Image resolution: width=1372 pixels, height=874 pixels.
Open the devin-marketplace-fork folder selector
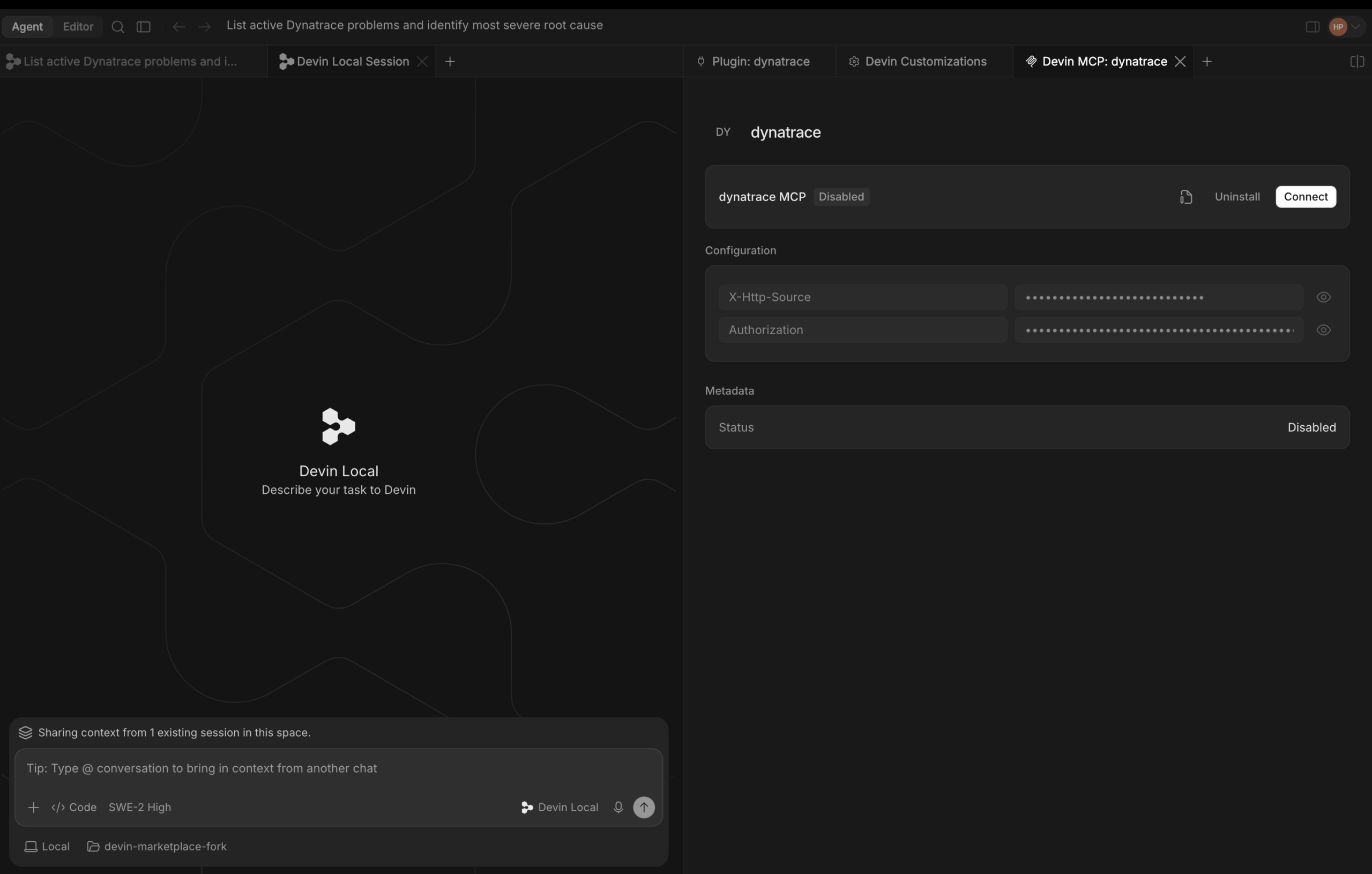click(x=156, y=847)
